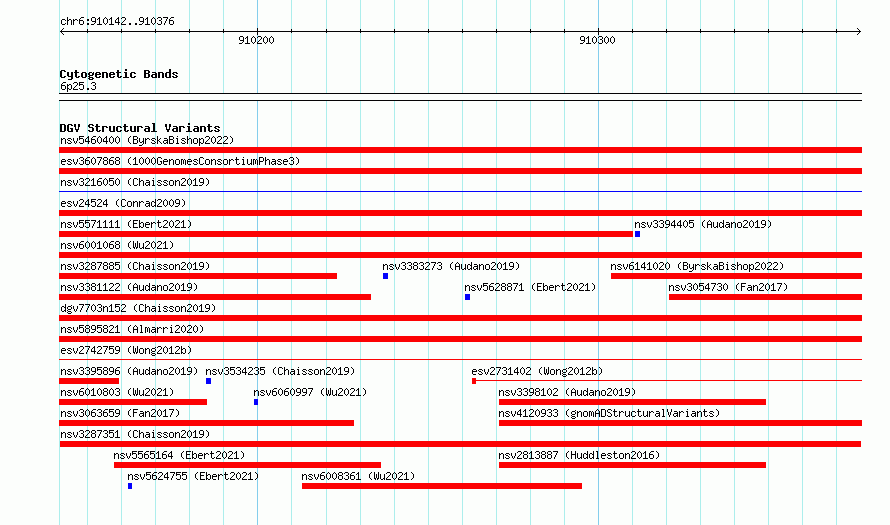Screen dimensions: 890x525
Task: Click the nsv4120933 (gnomADStructuralVariants) label
Action: [609, 413]
